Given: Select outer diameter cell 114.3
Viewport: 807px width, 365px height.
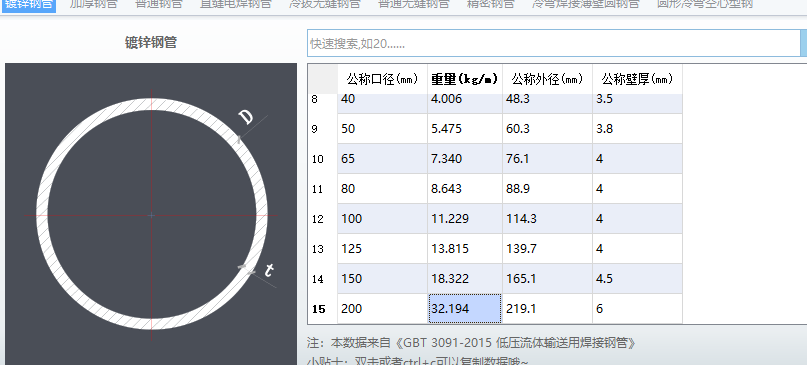Looking at the screenshot, I should 548,219.
